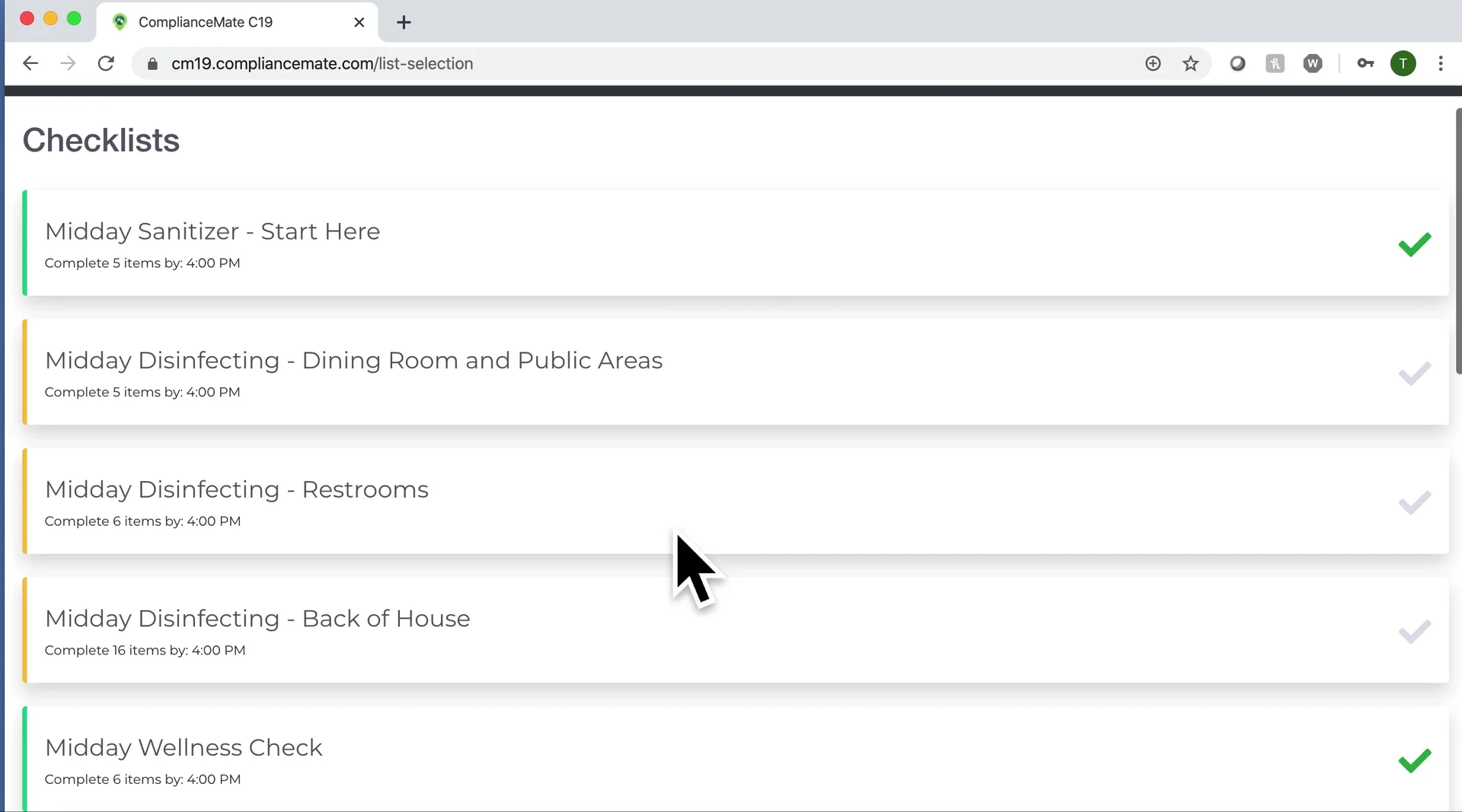
Task: Select the ComplianceMate C19 tab
Action: coord(206,22)
